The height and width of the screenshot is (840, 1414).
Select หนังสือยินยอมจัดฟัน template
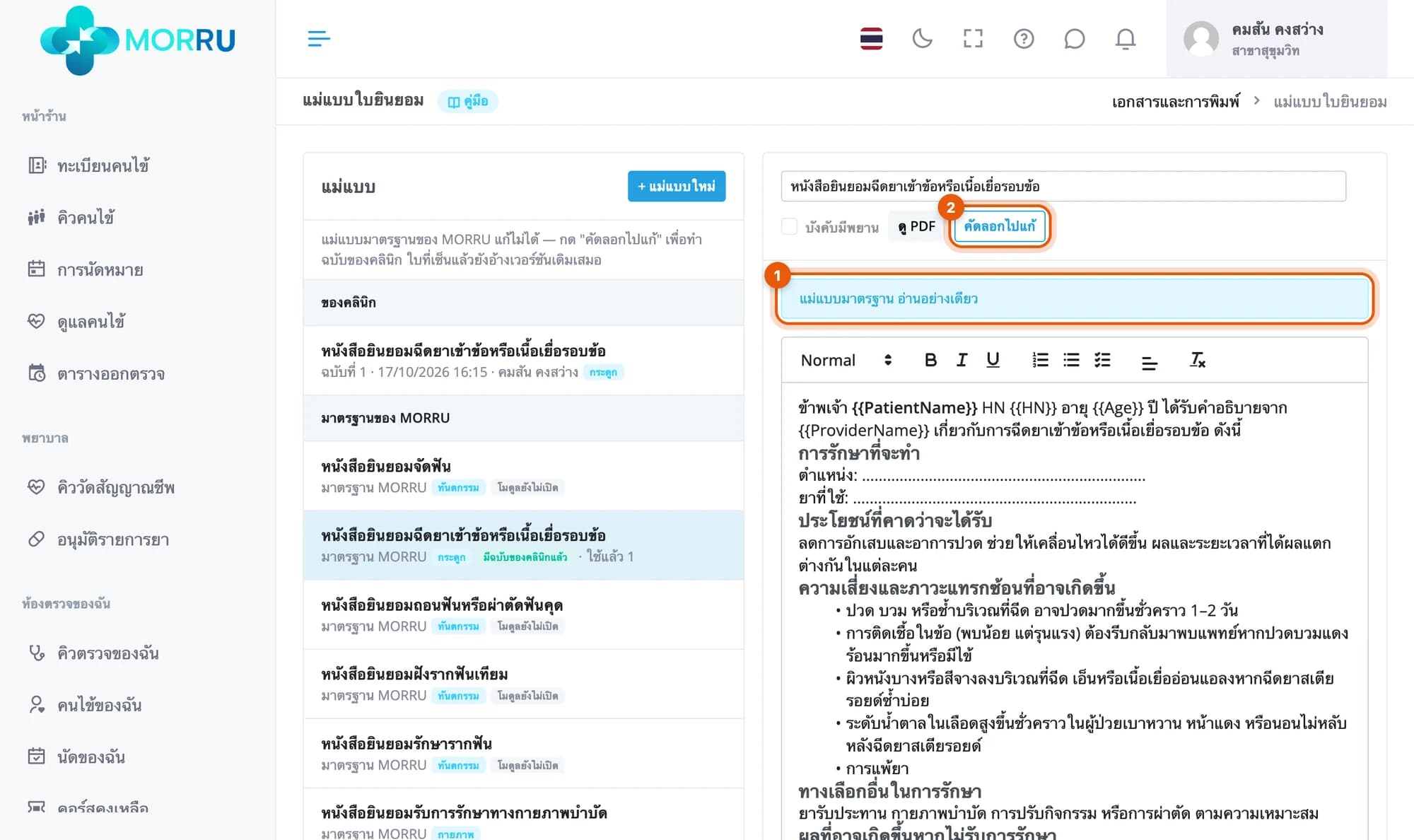(523, 476)
